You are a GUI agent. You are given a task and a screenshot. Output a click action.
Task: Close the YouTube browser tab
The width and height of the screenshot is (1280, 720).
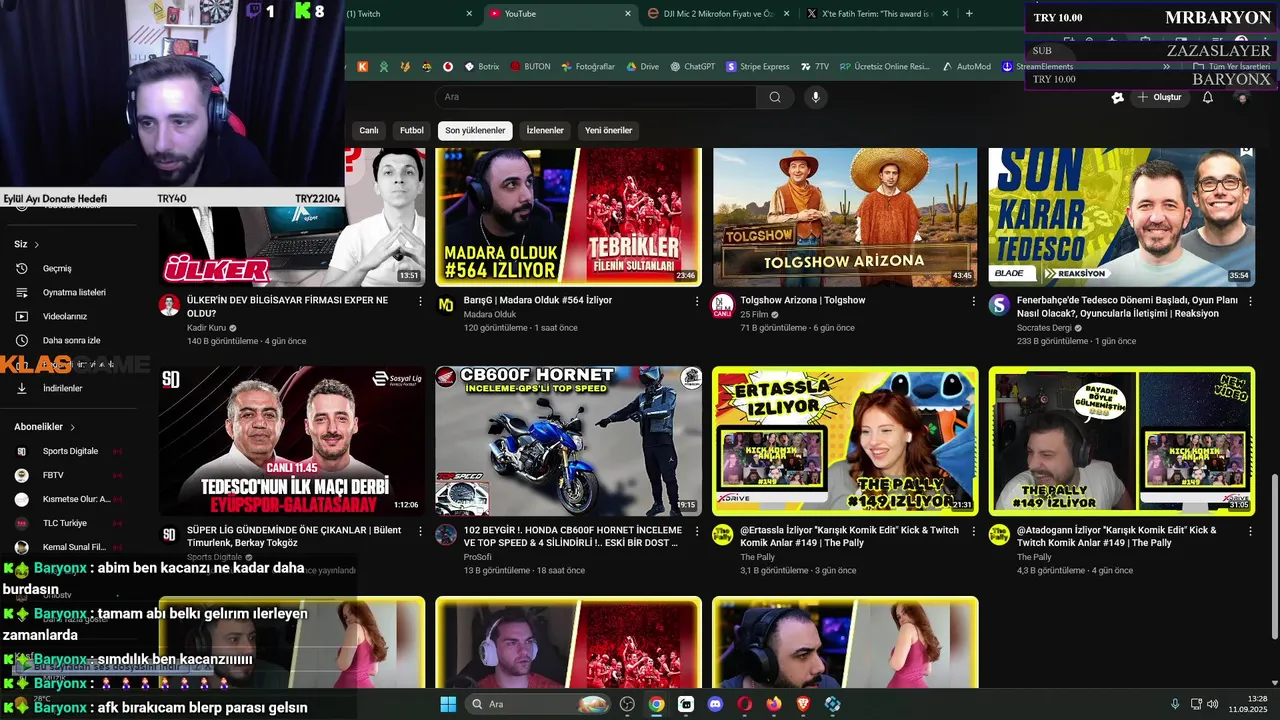pos(628,14)
